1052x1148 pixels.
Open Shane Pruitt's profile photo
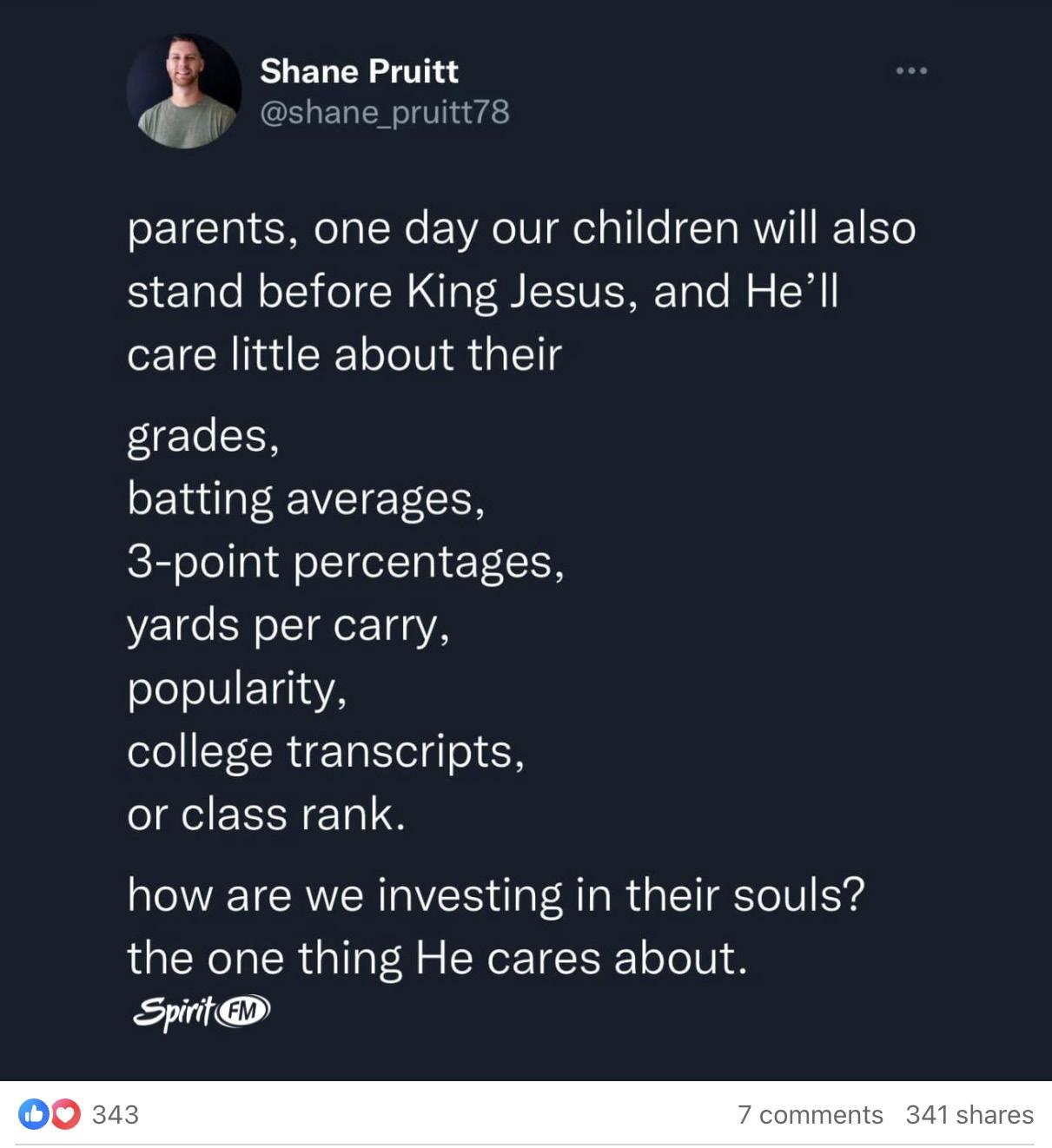point(183,91)
